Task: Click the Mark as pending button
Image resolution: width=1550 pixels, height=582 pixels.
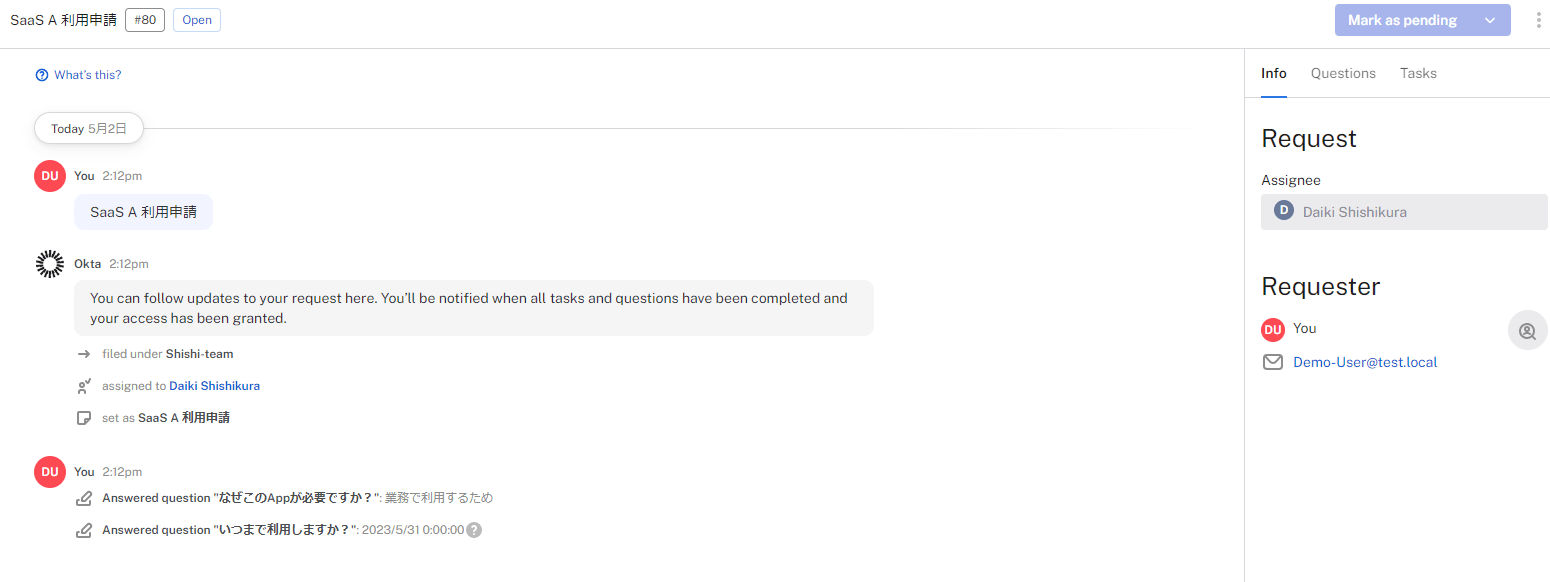Action: click(x=1401, y=20)
